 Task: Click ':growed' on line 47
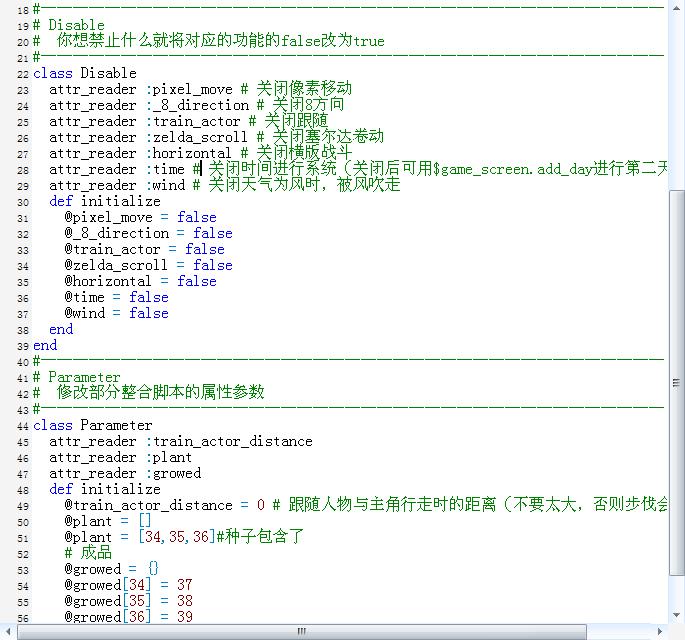(x=173, y=473)
